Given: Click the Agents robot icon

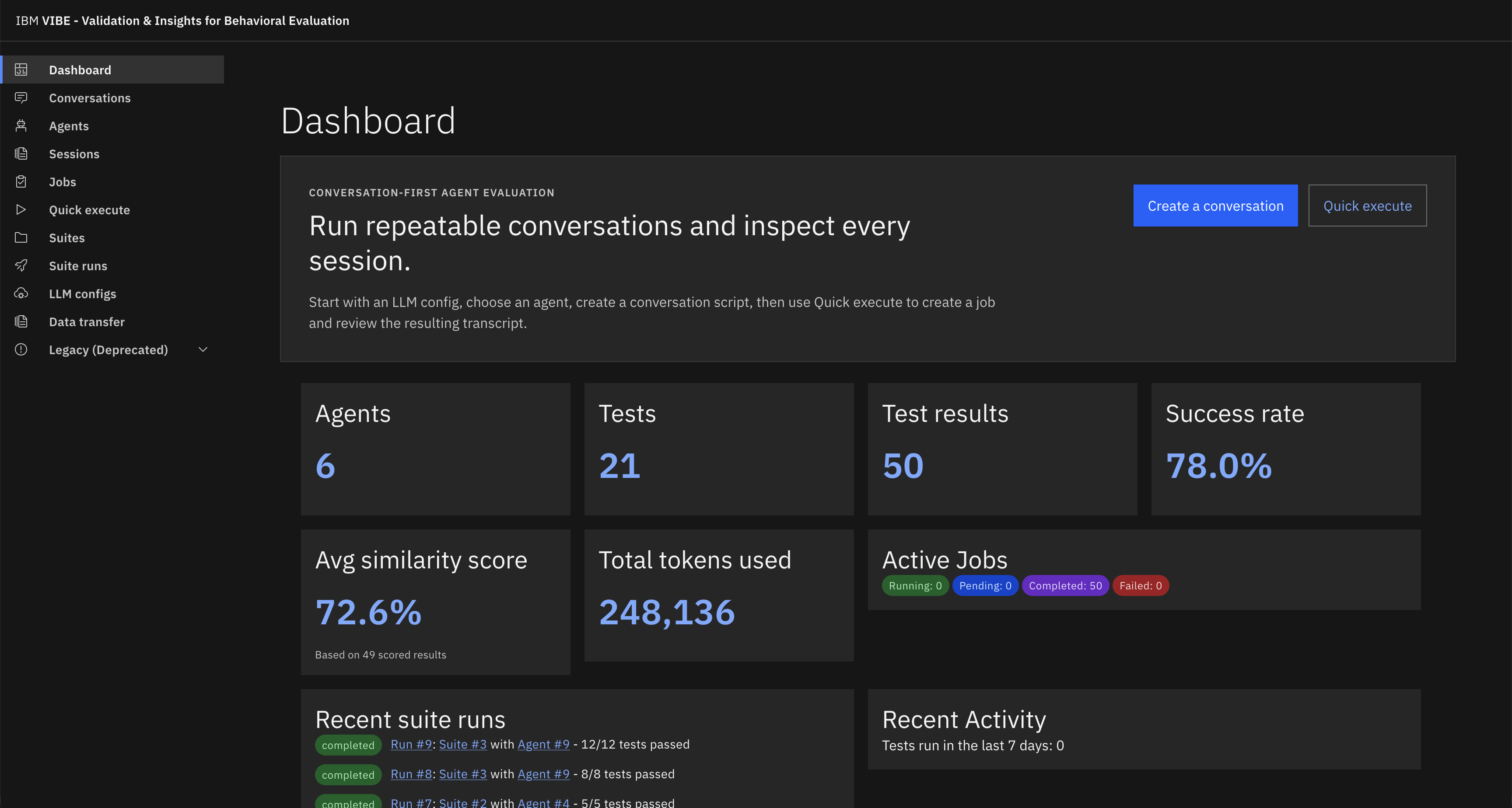Looking at the screenshot, I should pos(21,125).
